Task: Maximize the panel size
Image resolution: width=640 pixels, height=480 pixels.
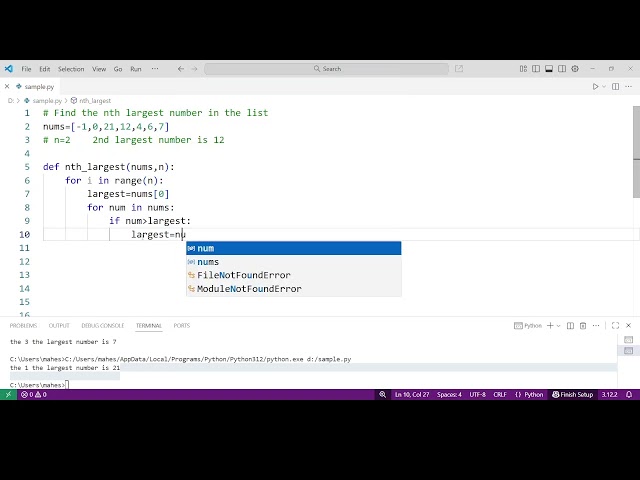Action: (x=616, y=325)
